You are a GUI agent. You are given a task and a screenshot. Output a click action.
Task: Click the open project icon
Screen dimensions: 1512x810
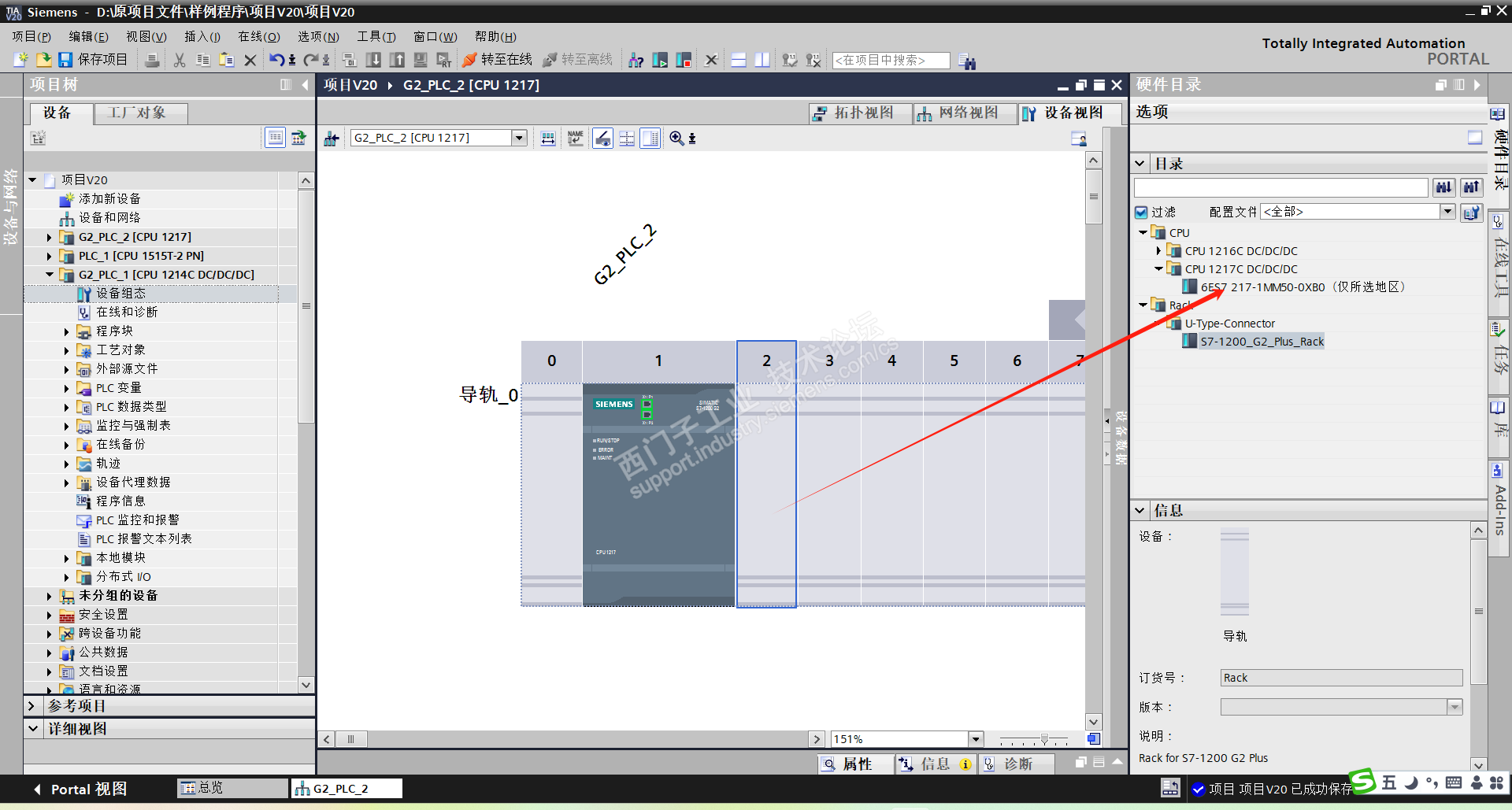point(43,60)
